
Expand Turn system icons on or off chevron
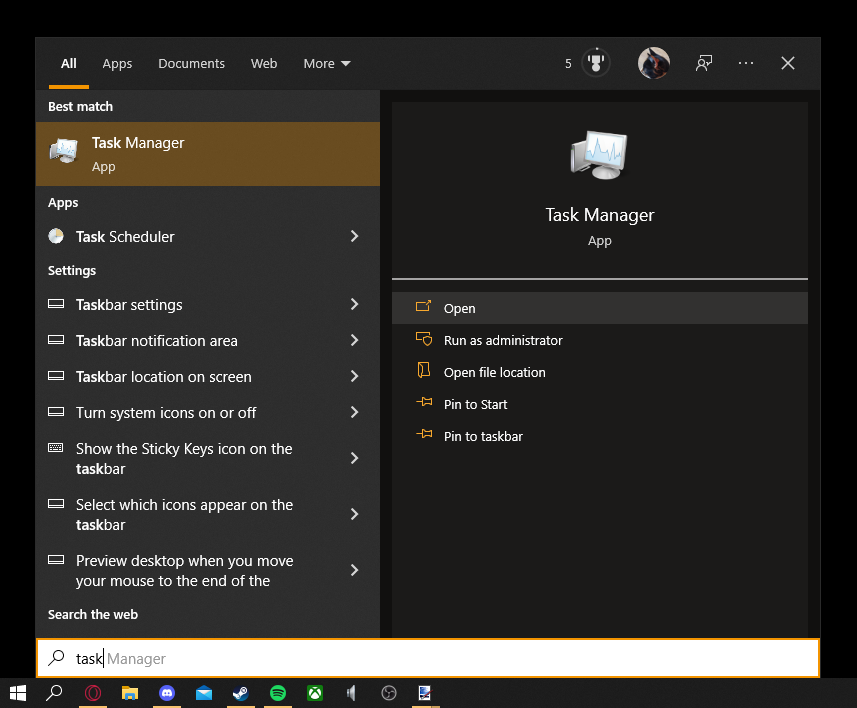tap(354, 412)
